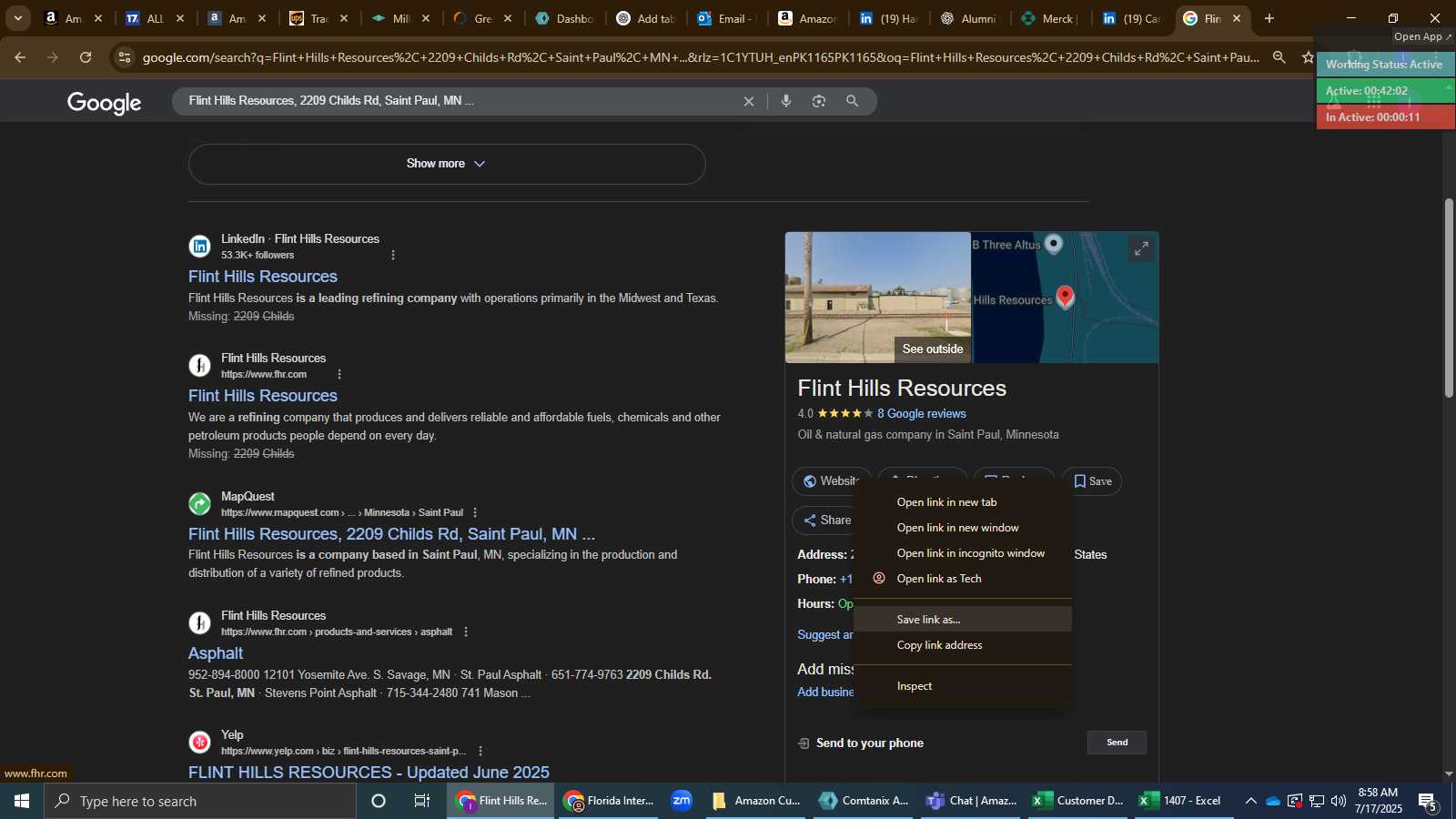This screenshot has width=1456, height=819.
Task: Click the browser address bar URL
Action: 701,57
